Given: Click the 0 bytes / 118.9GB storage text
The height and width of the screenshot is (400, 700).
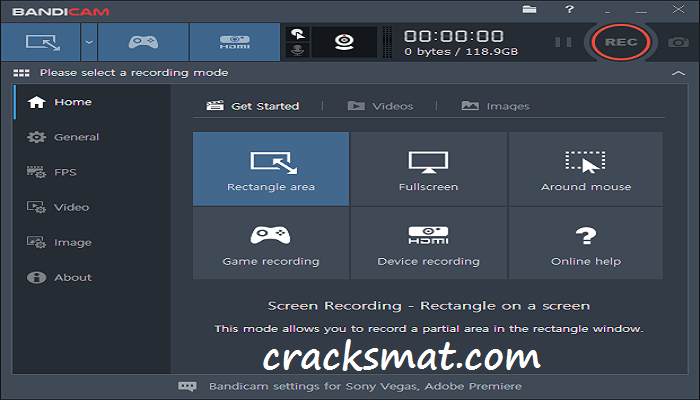Looking at the screenshot, I should 461,52.
